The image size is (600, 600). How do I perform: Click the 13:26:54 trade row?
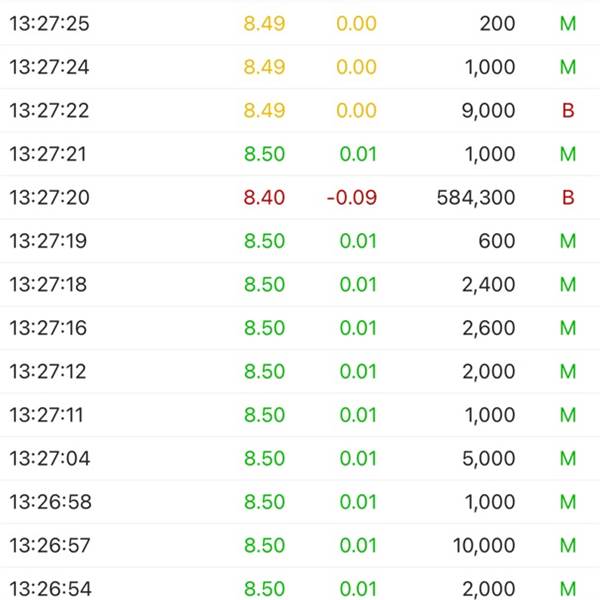300,588
